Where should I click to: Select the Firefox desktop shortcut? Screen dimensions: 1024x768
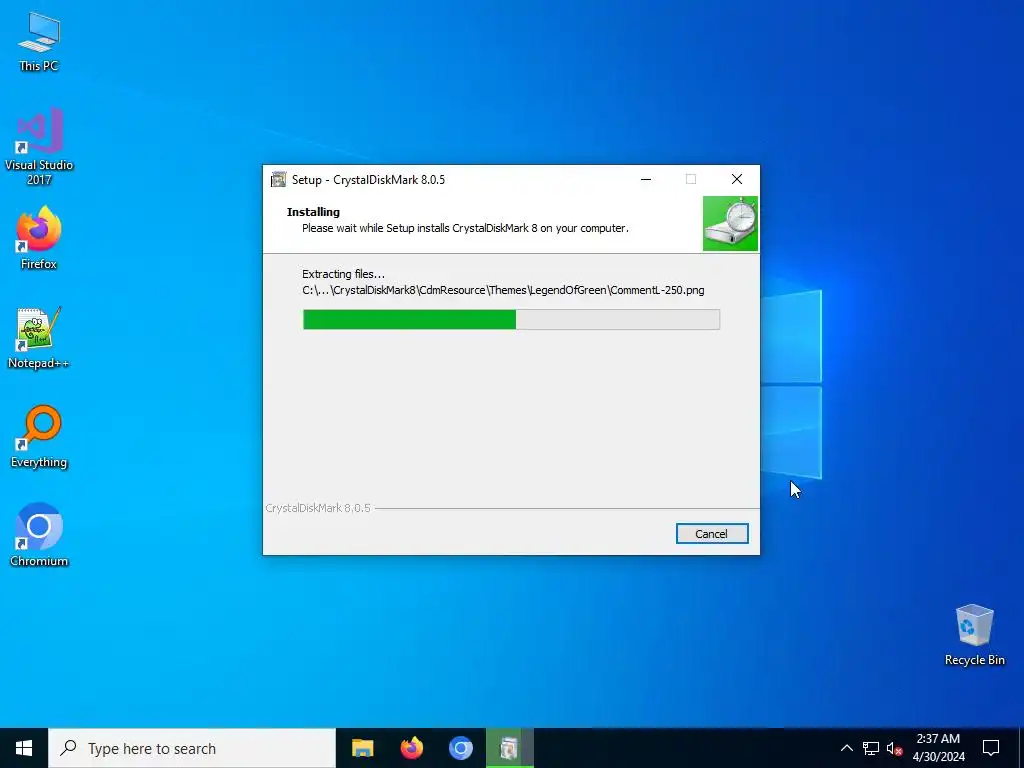[39, 238]
